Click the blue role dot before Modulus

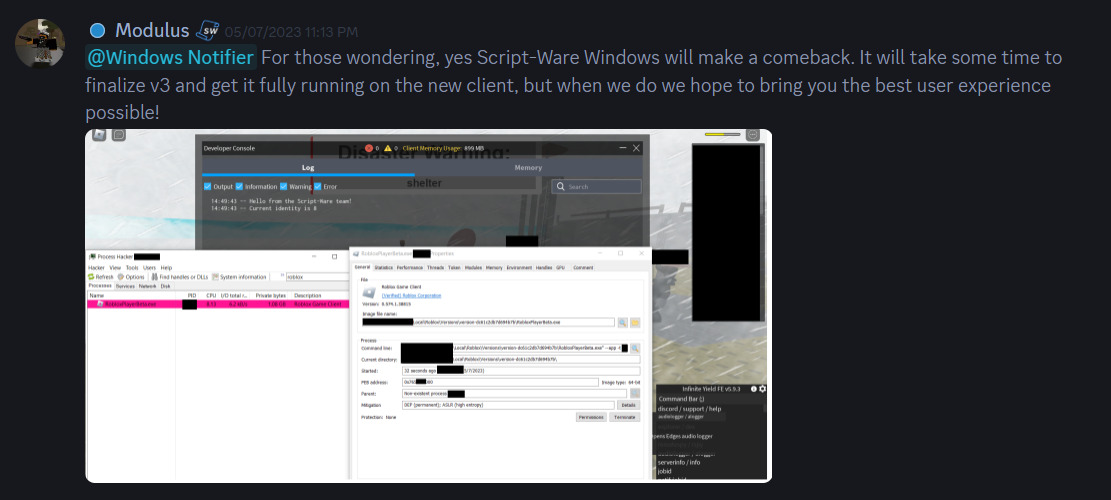click(98, 30)
